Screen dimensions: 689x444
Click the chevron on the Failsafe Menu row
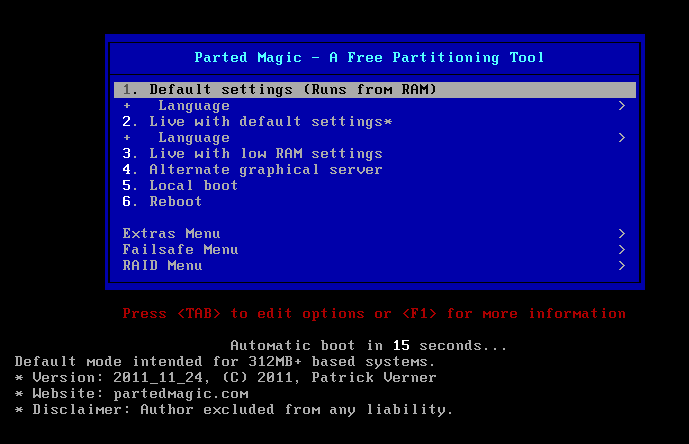click(x=622, y=250)
